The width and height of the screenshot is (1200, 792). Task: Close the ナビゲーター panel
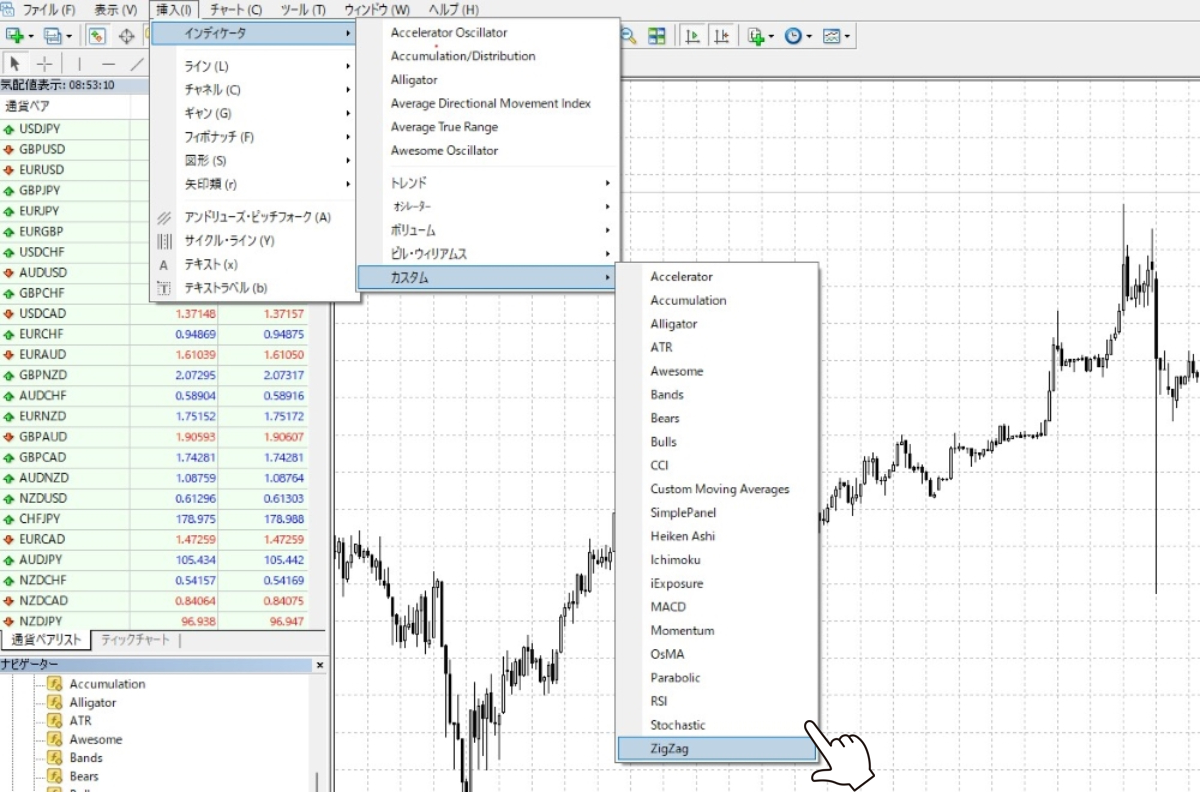pyautogui.click(x=320, y=665)
